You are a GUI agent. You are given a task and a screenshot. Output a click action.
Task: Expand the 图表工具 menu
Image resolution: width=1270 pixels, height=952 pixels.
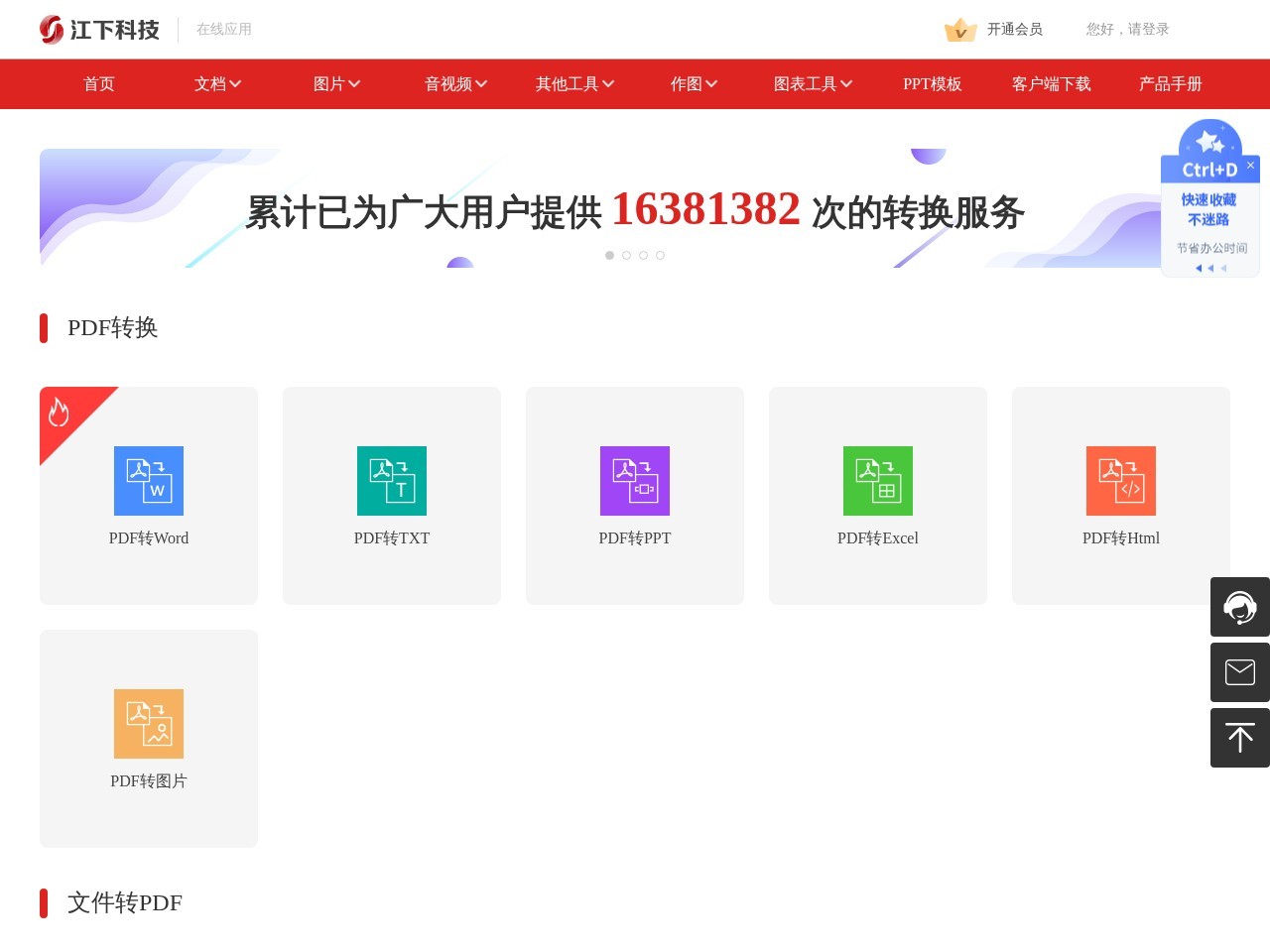pos(814,84)
